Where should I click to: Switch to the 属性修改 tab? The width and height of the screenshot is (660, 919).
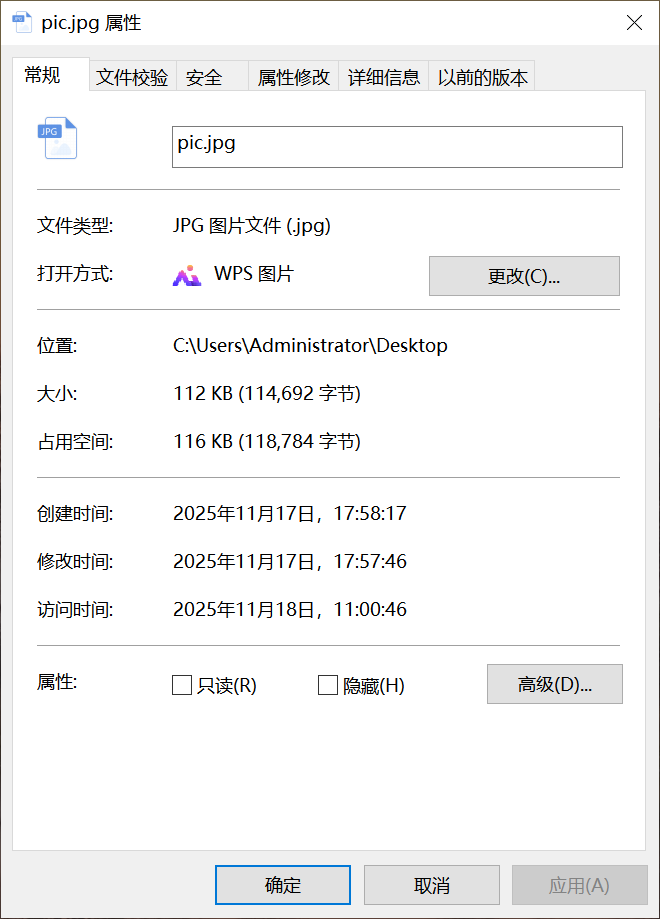click(x=295, y=77)
